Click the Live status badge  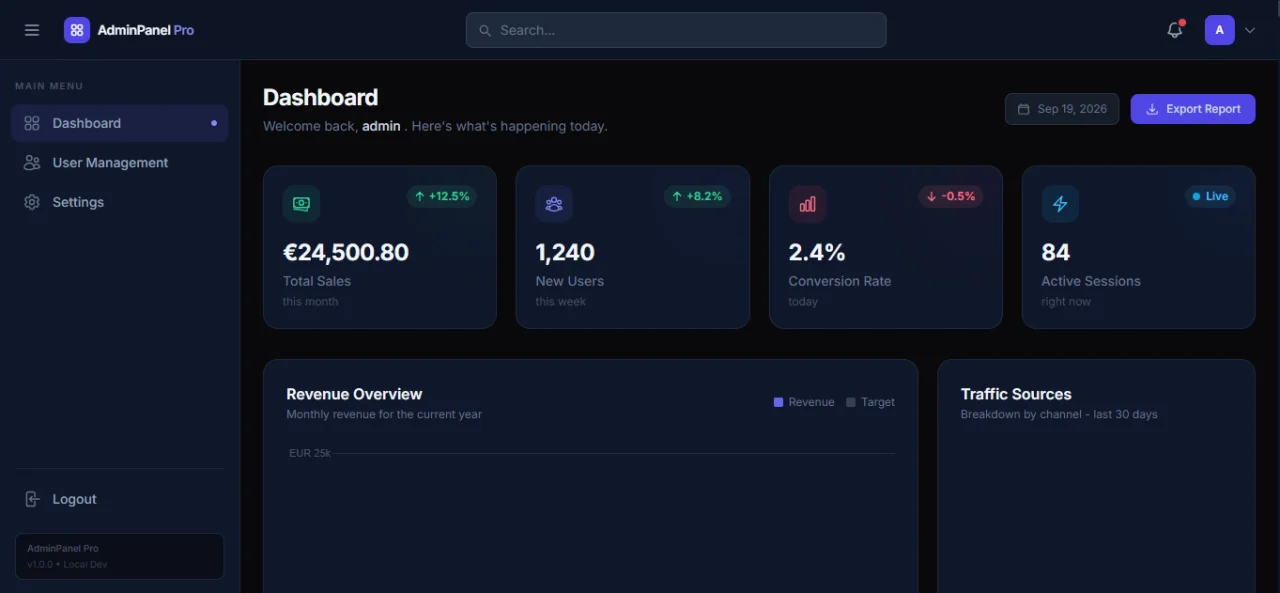(x=1210, y=196)
